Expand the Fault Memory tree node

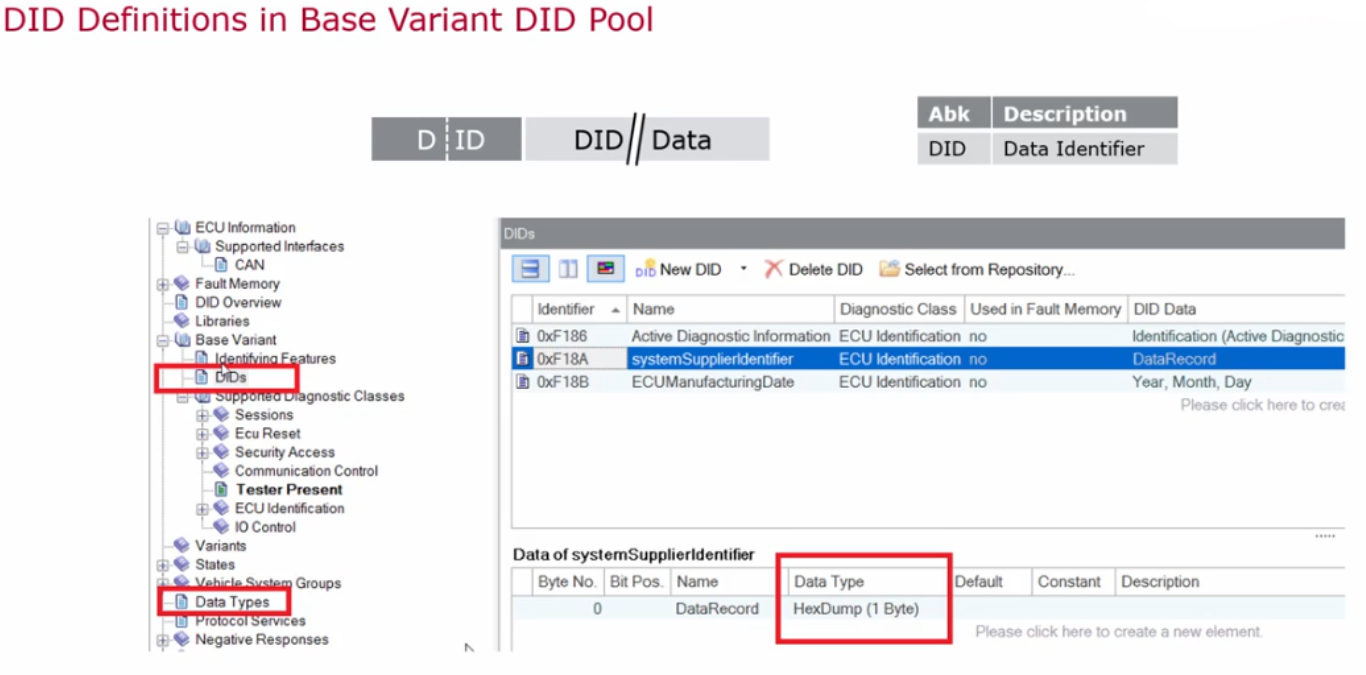pos(161,283)
